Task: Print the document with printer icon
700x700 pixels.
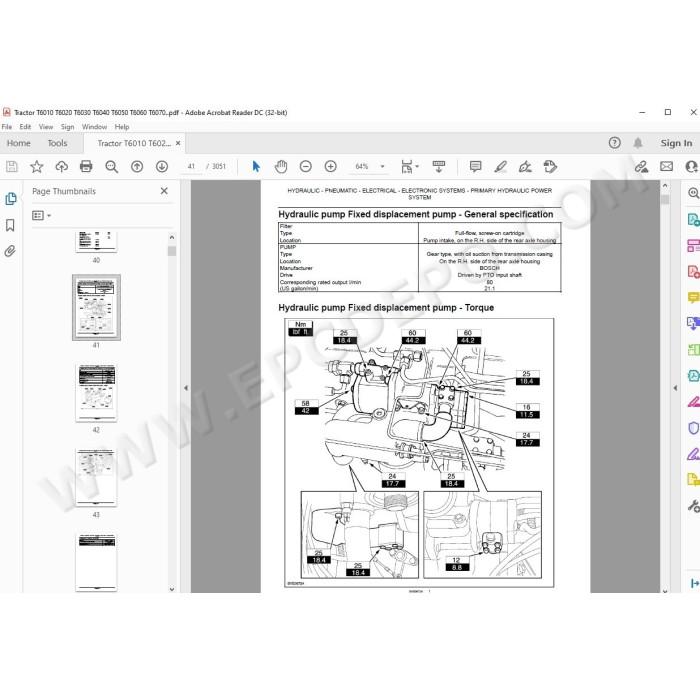Action: [86, 167]
